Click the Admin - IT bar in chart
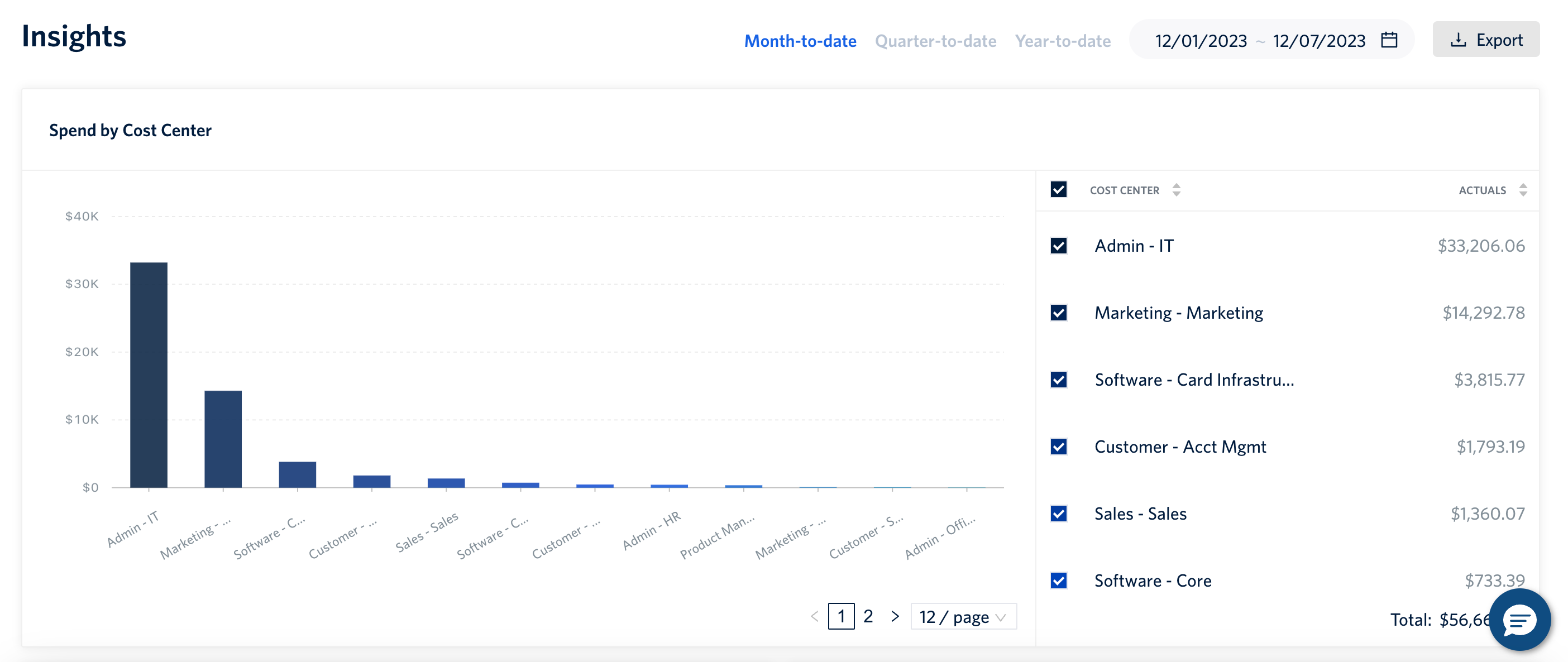This screenshot has width=1568, height=662. click(149, 375)
